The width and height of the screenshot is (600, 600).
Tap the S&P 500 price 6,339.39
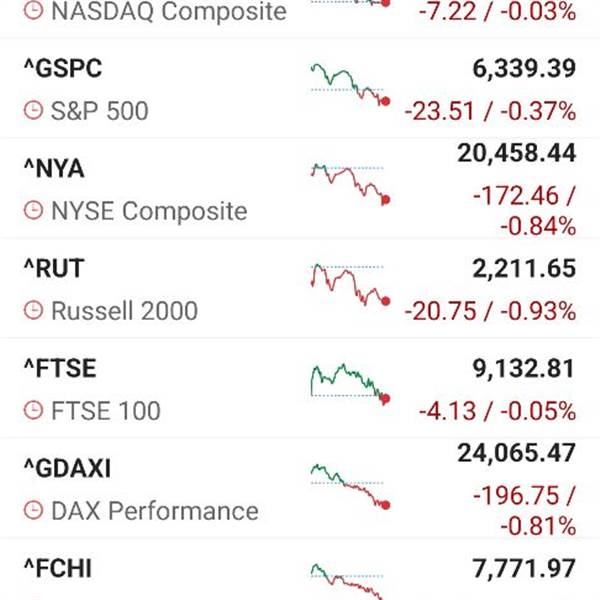click(524, 69)
